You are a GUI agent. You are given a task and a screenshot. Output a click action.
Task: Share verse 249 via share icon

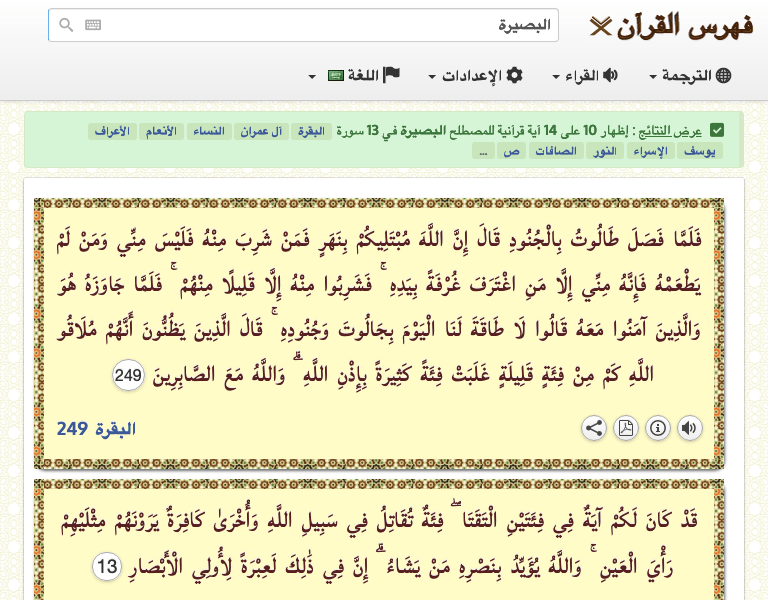pyautogui.click(x=594, y=429)
